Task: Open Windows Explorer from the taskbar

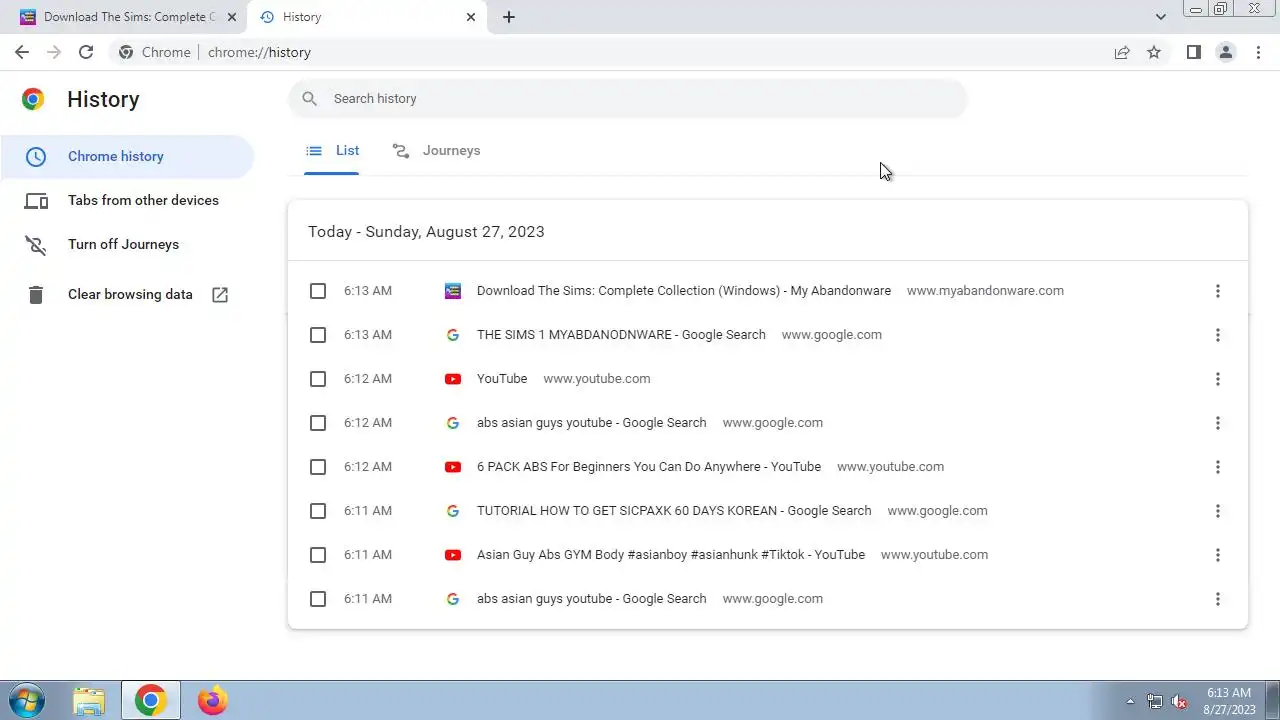Action: (89, 701)
